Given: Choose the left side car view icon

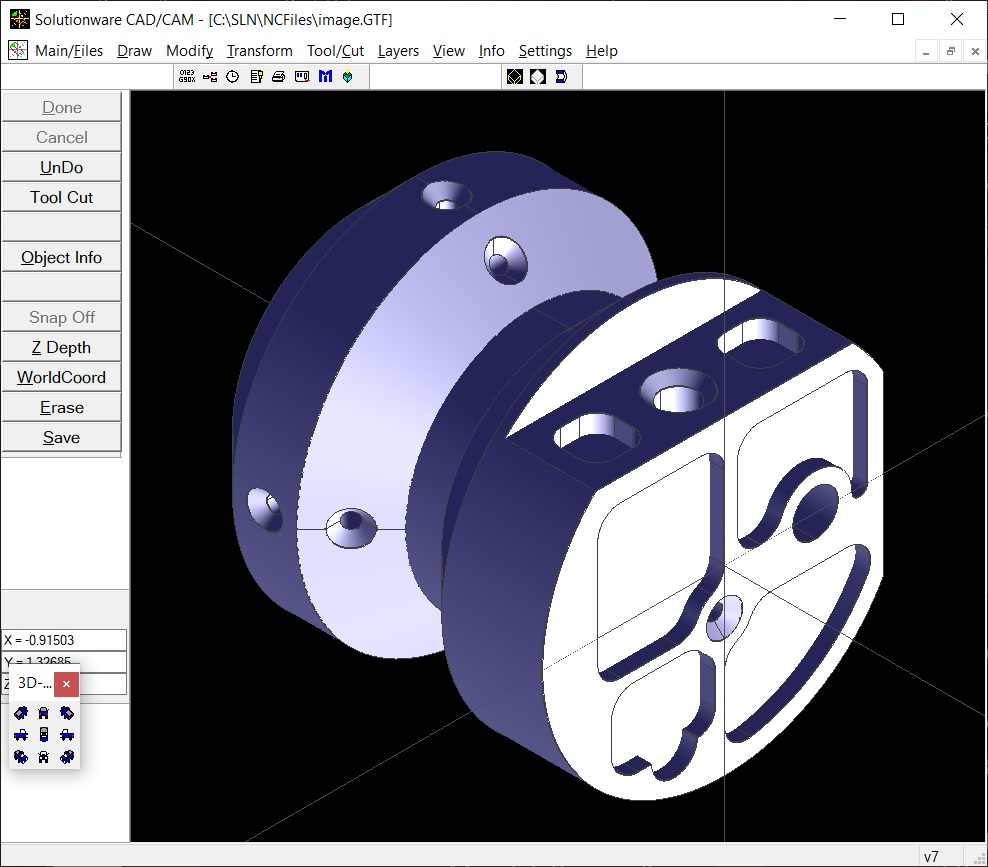Looking at the screenshot, I should pos(21,735).
